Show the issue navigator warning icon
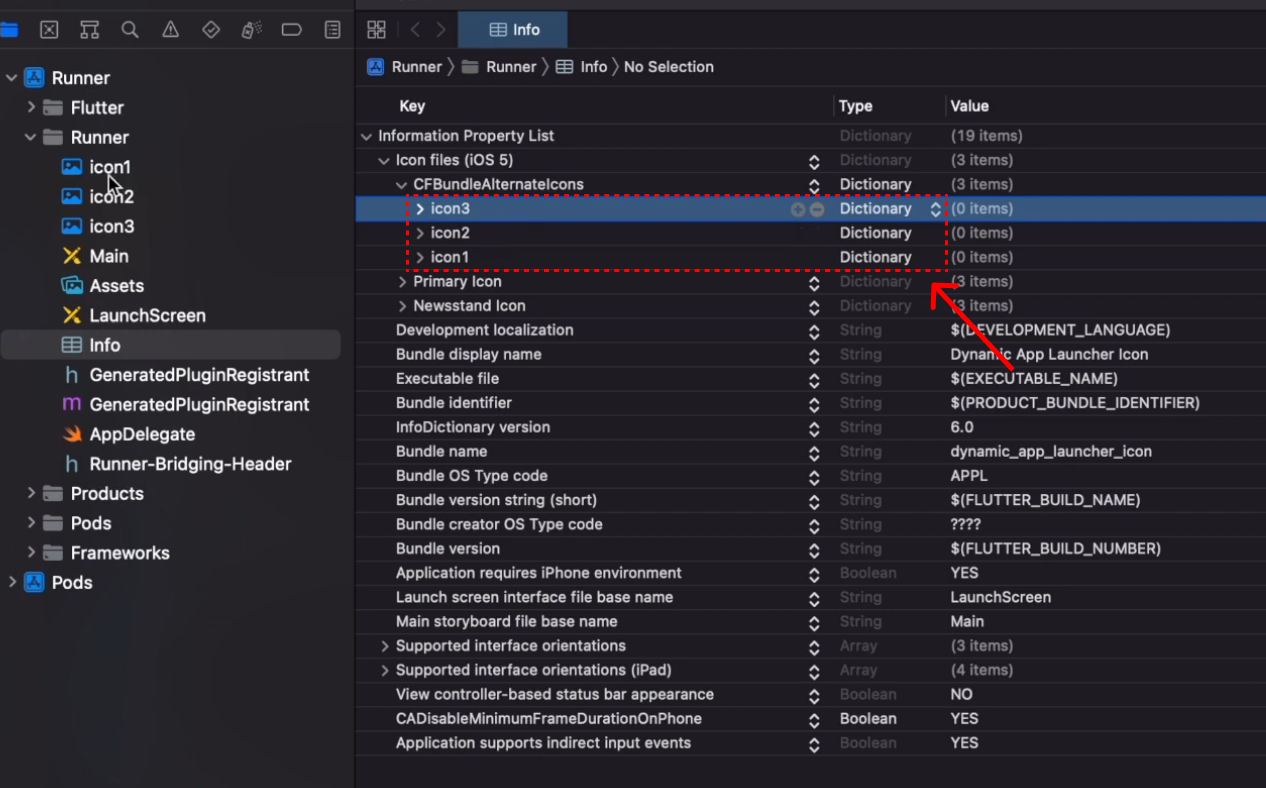The width and height of the screenshot is (1266, 788). [x=170, y=30]
